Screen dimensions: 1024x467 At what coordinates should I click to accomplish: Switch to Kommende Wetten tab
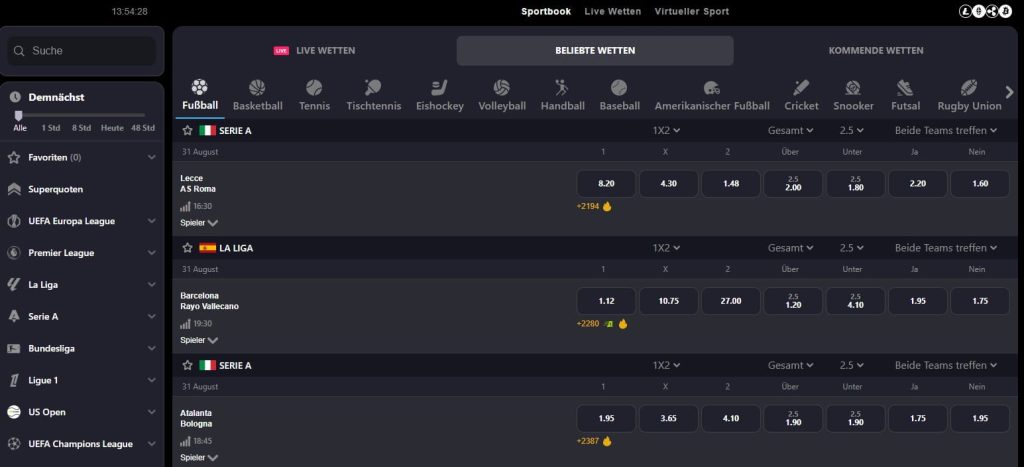click(876, 50)
